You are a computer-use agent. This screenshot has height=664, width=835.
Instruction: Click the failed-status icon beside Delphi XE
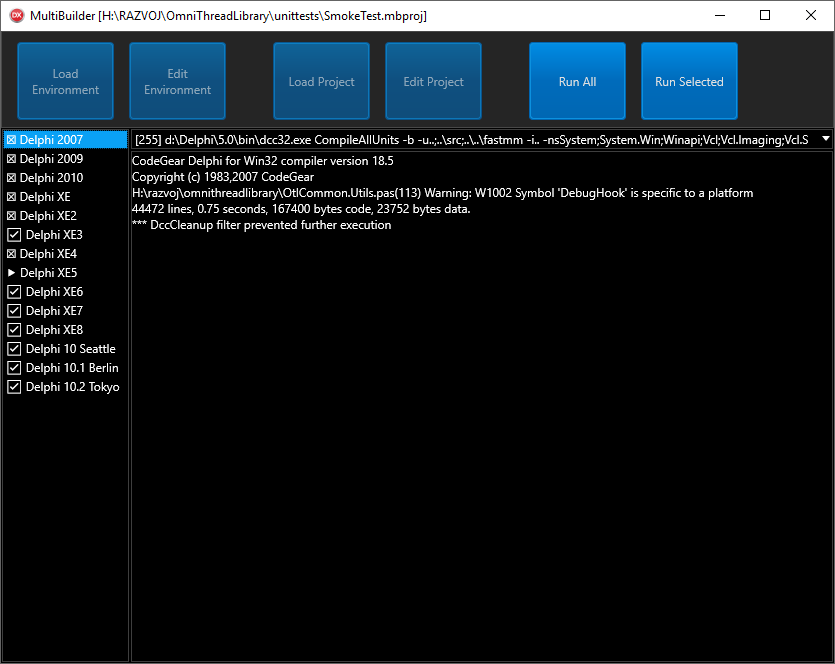click(x=11, y=197)
